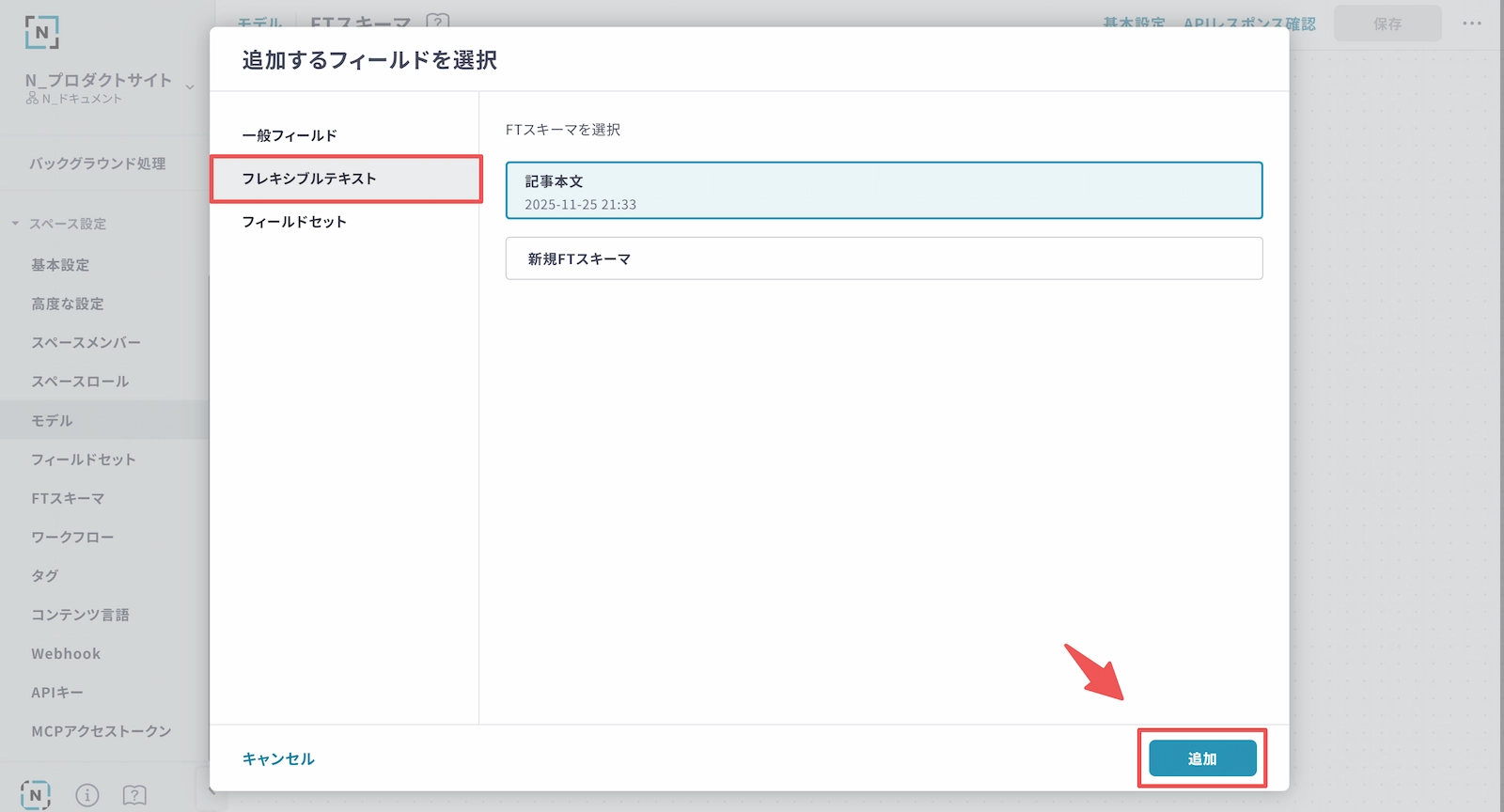1504x812 pixels.
Task: Open the Webhook settings item
Action: pyautogui.click(x=66, y=653)
